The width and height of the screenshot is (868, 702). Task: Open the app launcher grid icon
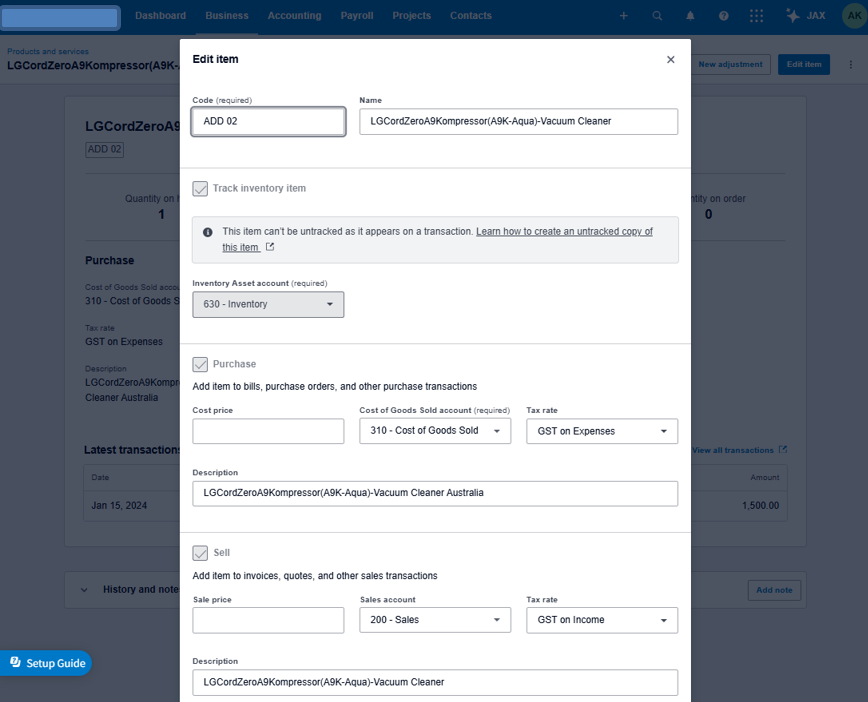[756, 16]
